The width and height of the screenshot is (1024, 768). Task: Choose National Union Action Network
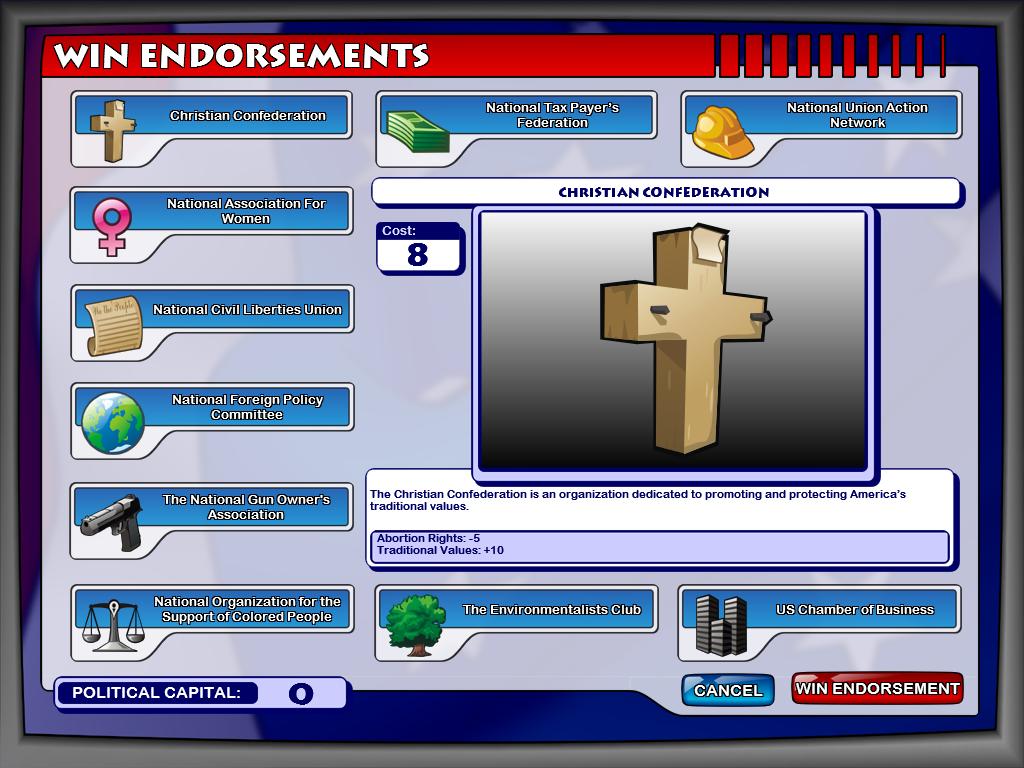(821, 129)
